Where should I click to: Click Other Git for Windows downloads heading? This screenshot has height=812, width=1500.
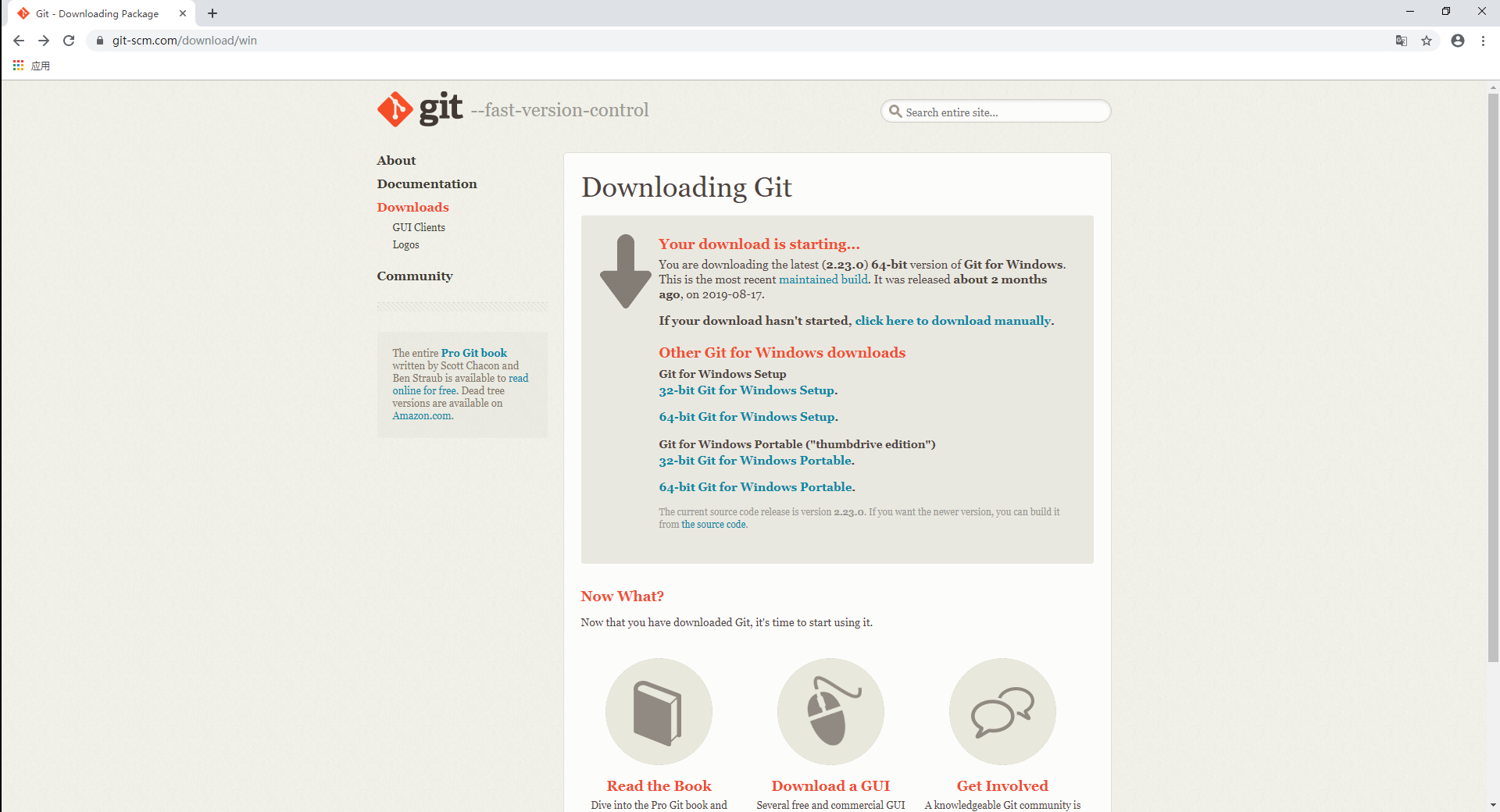pos(782,353)
